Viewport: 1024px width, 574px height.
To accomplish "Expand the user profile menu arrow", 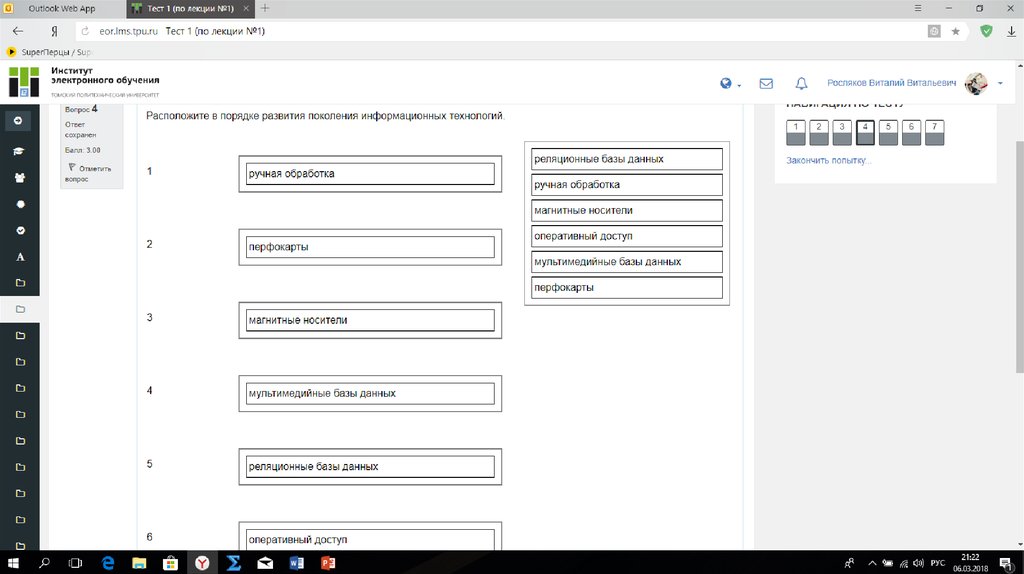I will click(x=1000, y=84).
